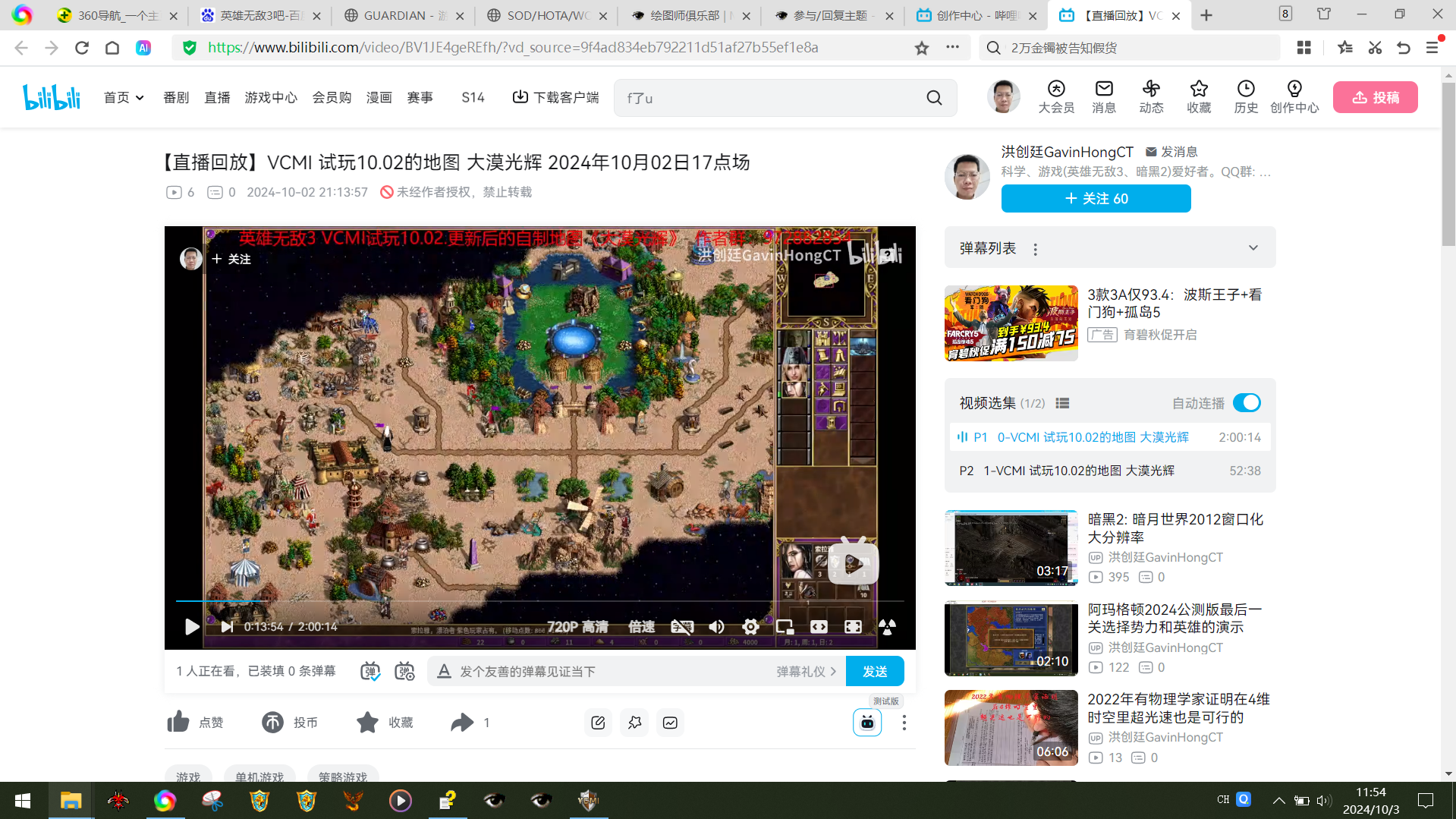Open new browser tab with plus
Viewport: 1456px width, 819px height.
tap(1206, 15)
